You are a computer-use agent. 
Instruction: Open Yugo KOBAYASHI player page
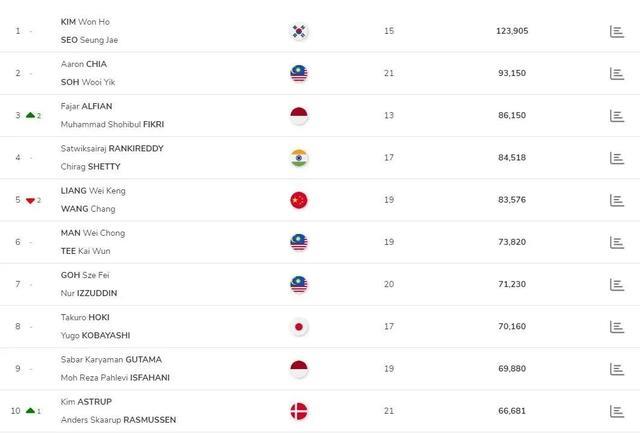click(x=95, y=335)
